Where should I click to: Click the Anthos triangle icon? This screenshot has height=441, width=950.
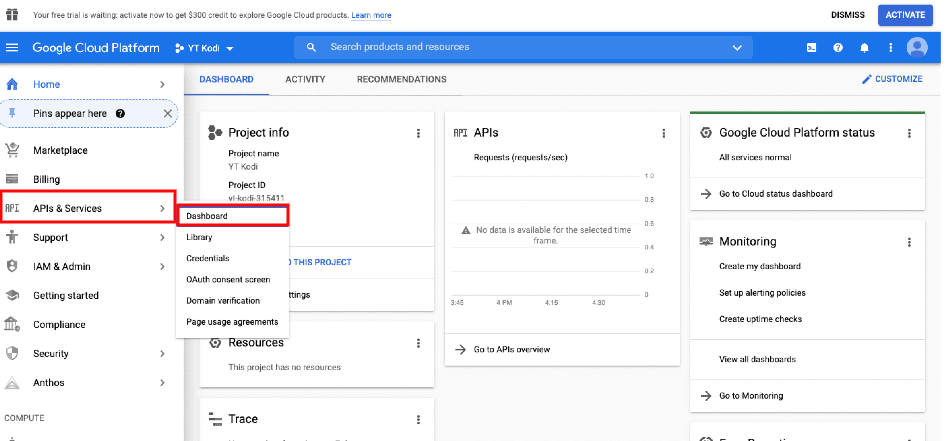click(x=12, y=382)
